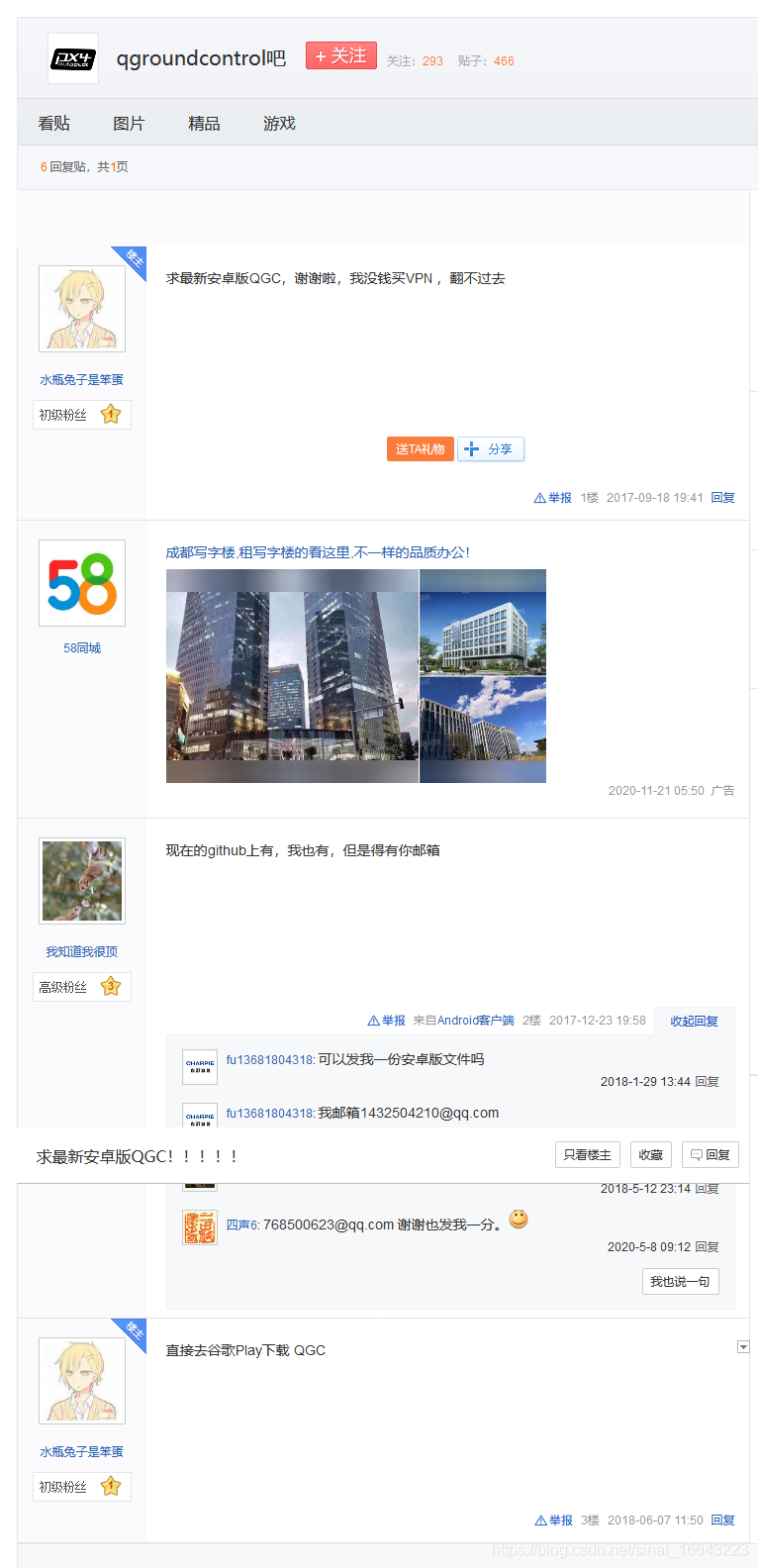Report the third-floor post
Viewport: 758px width, 1568px height.
point(554,1520)
